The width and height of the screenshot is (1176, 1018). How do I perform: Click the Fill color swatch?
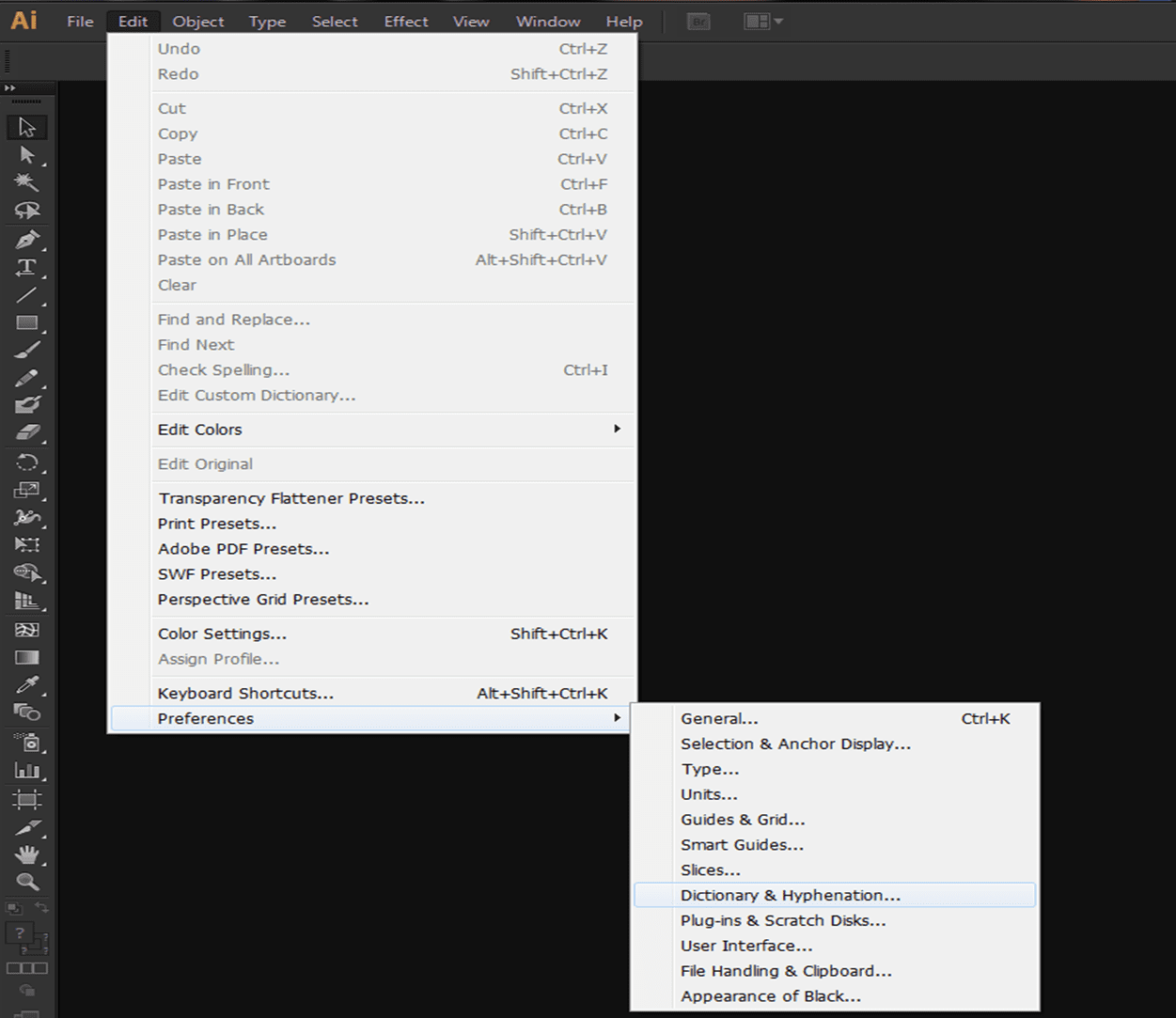(x=20, y=933)
